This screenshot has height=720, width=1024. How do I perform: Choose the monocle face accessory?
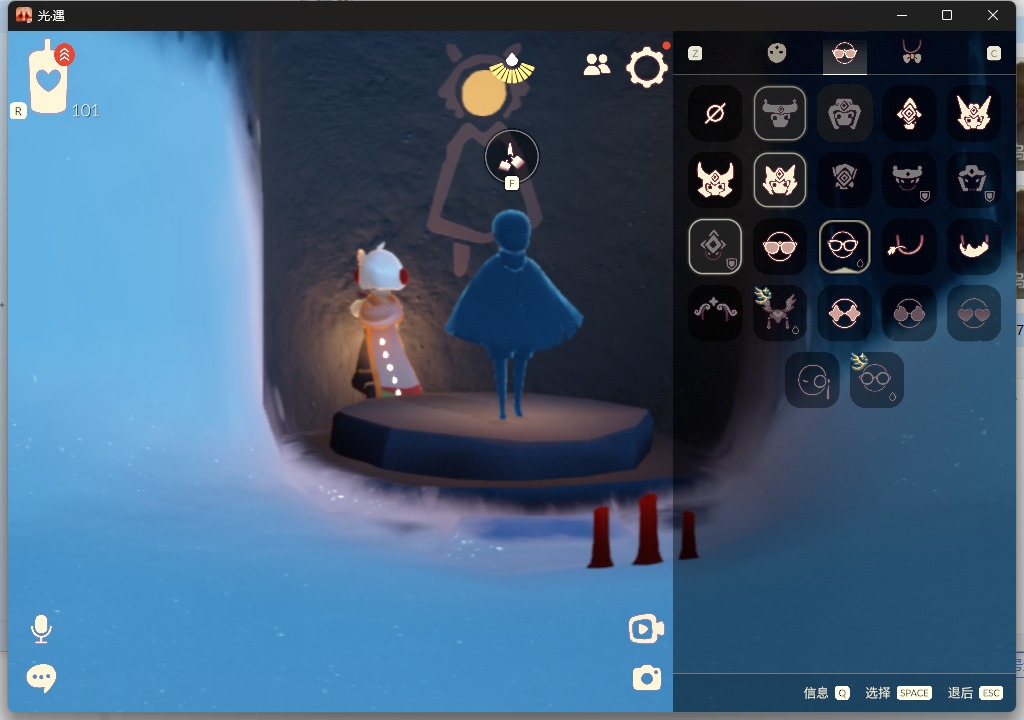(812, 380)
